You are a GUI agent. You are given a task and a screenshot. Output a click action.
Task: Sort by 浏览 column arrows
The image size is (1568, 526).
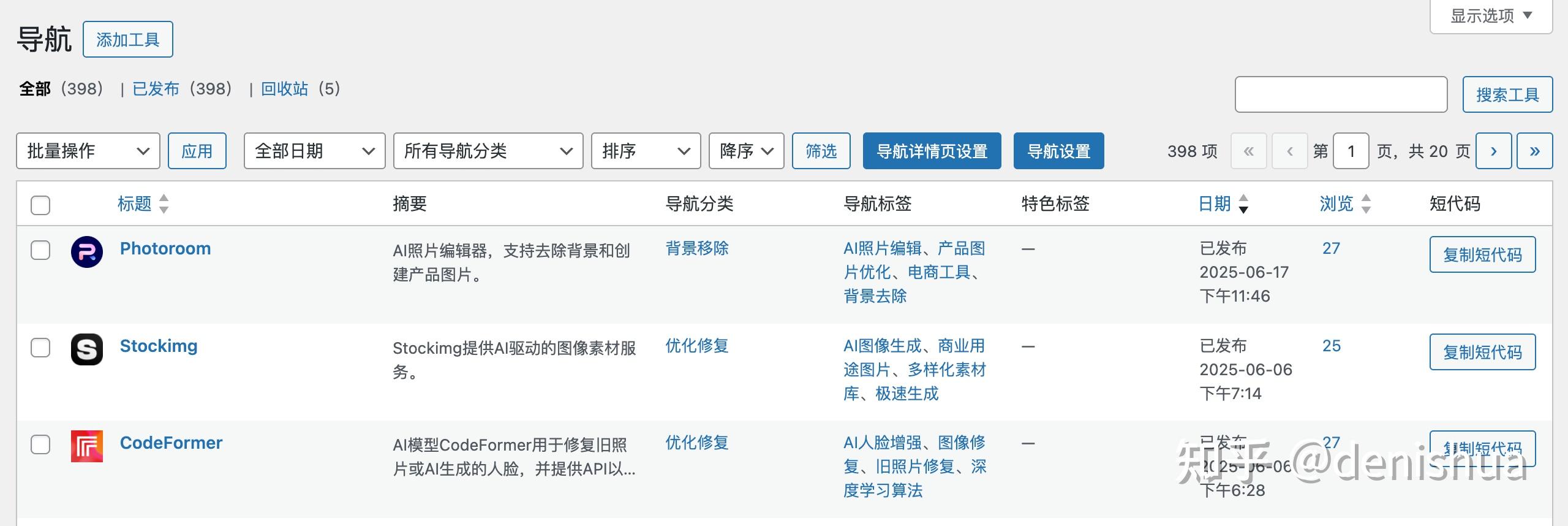tap(1366, 204)
